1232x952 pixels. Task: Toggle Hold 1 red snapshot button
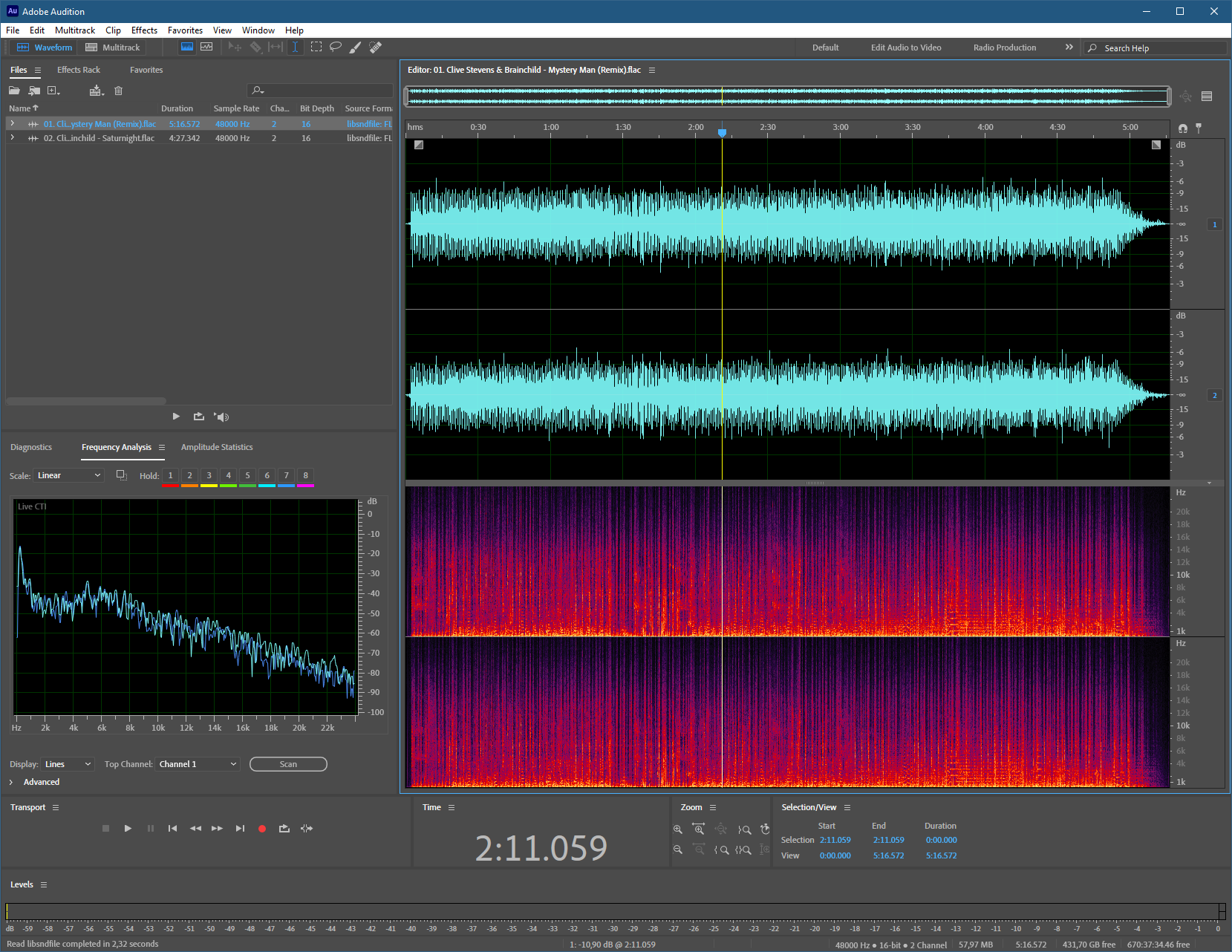pos(170,477)
